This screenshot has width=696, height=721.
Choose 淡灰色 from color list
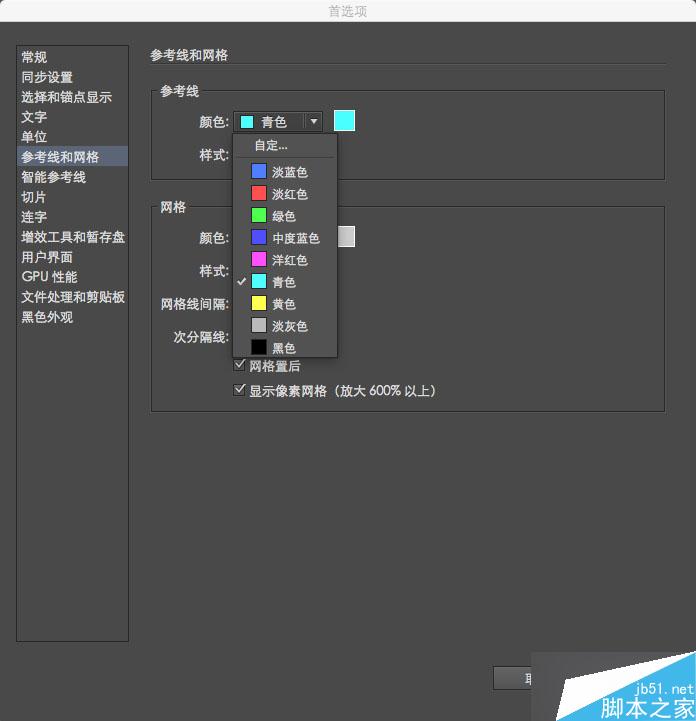(x=285, y=326)
